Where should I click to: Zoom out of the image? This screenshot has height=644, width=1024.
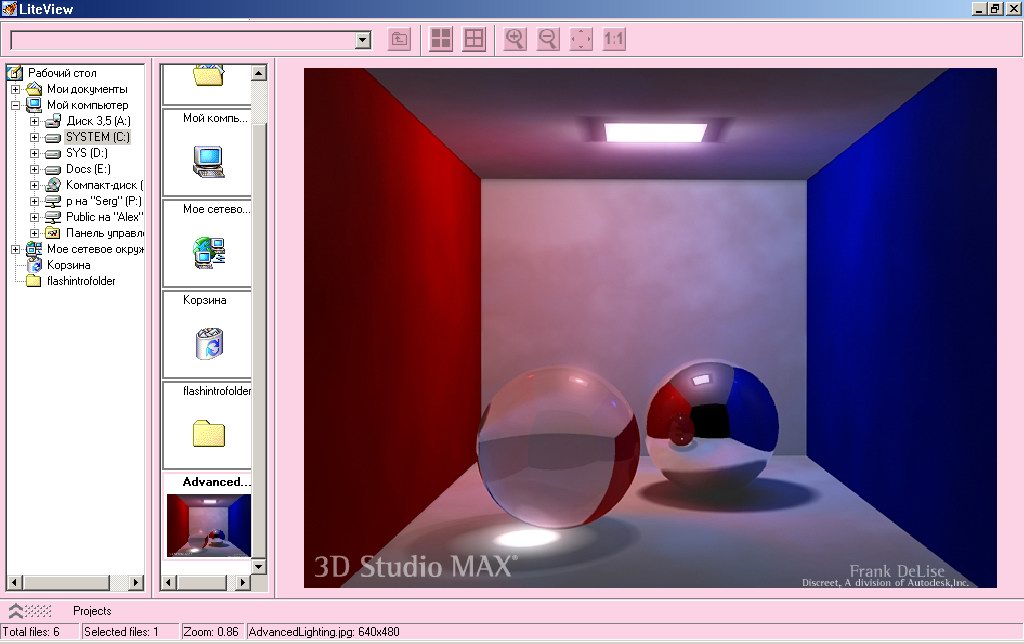[548, 39]
